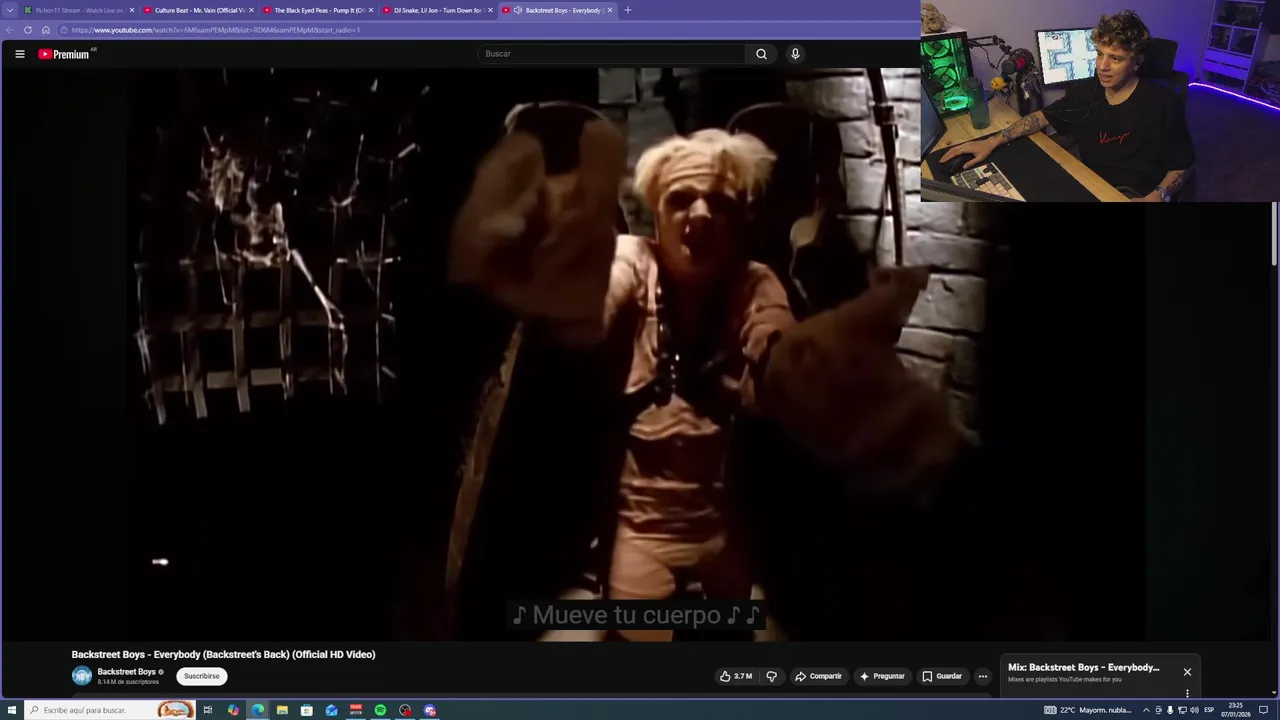Close the Black Eyed Peas tab
Screen dimensions: 1280x720
coord(371,10)
